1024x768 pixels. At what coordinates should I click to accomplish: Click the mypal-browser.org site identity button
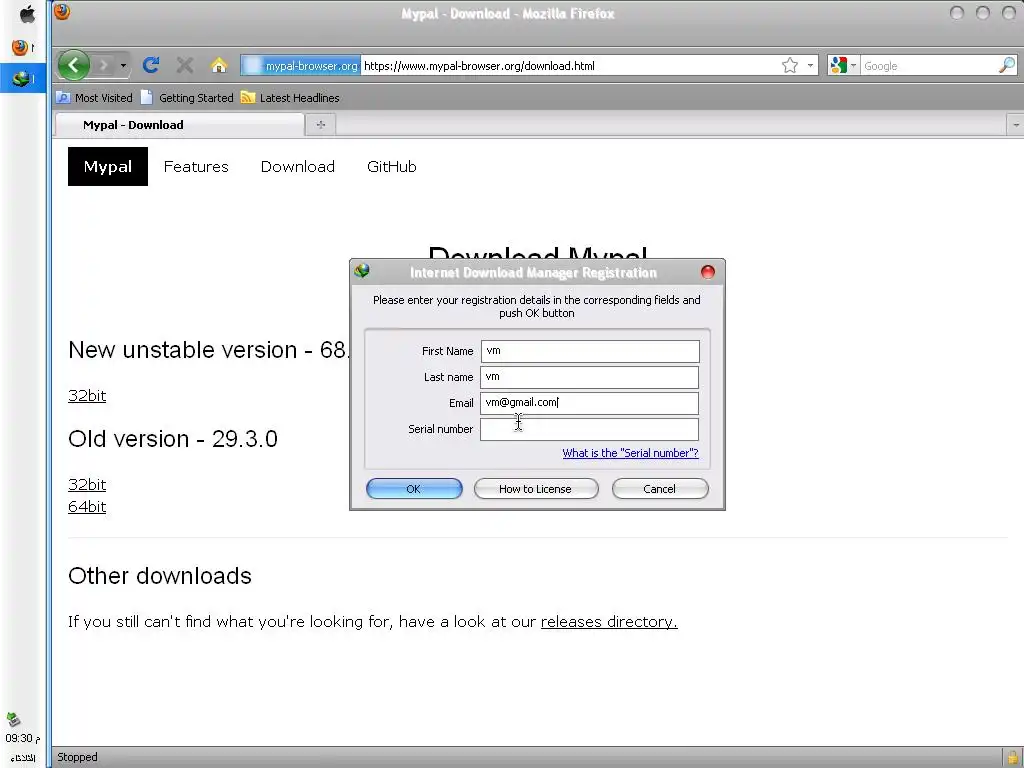point(301,65)
